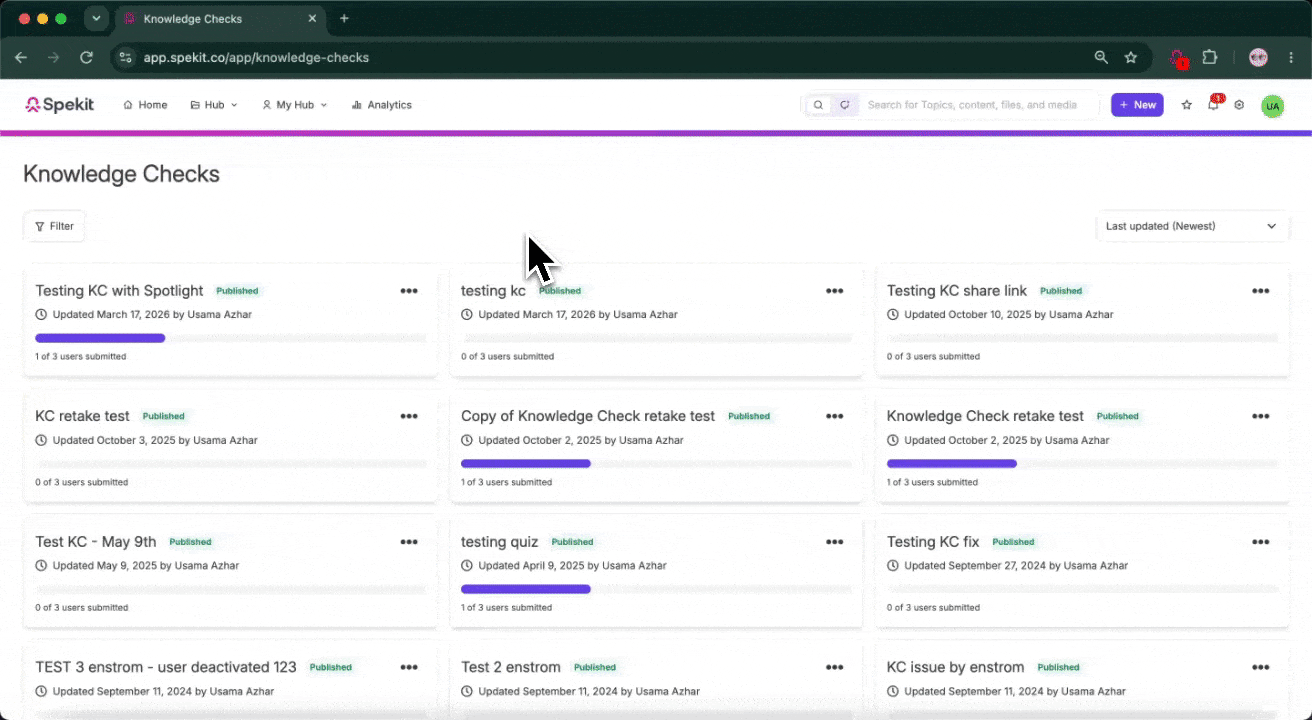Viewport: 1312px width, 720px height.
Task: Reload the page
Action: [x=87, y=57]
